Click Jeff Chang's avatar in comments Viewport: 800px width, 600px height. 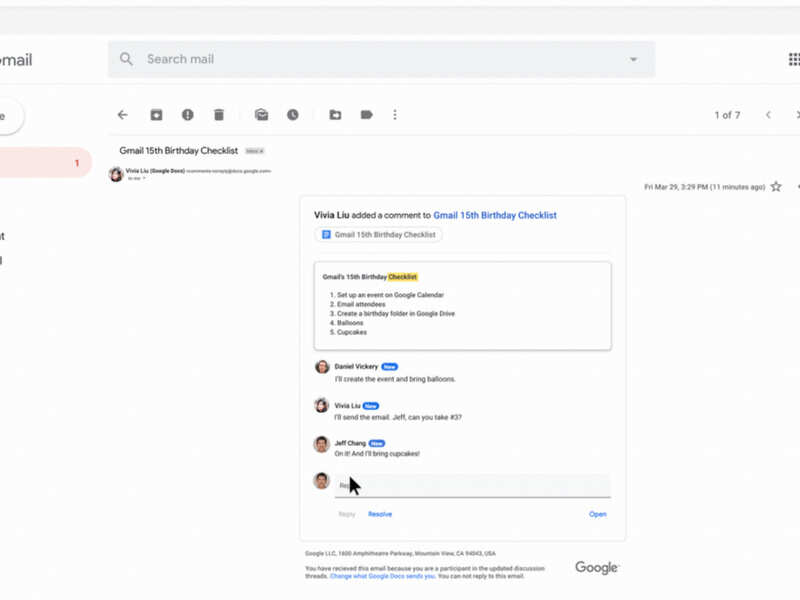pyautogui.click(x=321, y=444)
